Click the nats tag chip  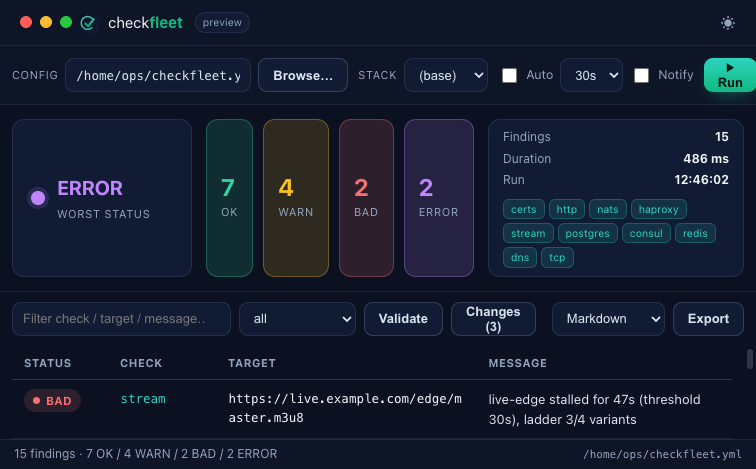(608, 209)
